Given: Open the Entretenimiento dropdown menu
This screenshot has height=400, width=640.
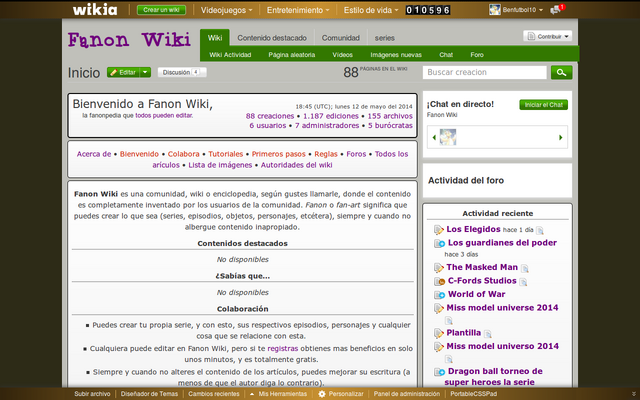Looking at the screenshot, I should pyautogui.click(x=298, y=10).
